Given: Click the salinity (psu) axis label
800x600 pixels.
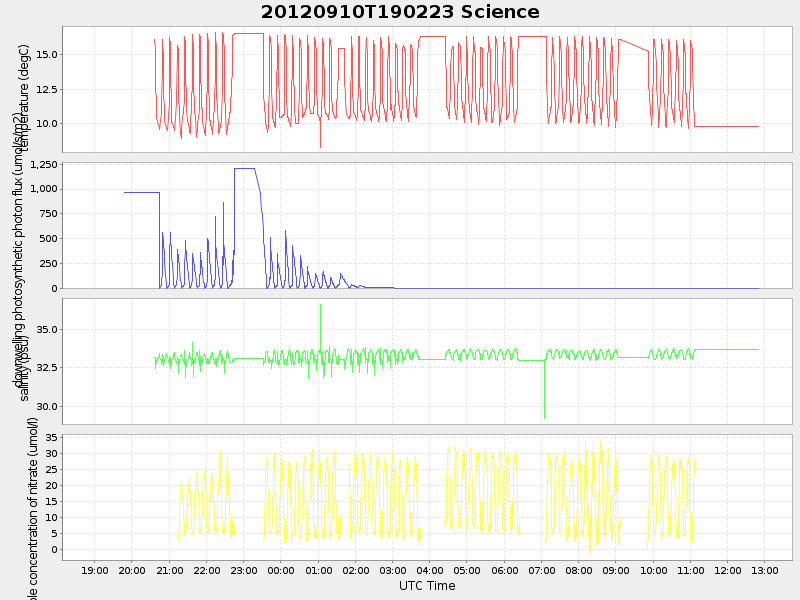Looking at the screenshot, I should click(23, 368).
